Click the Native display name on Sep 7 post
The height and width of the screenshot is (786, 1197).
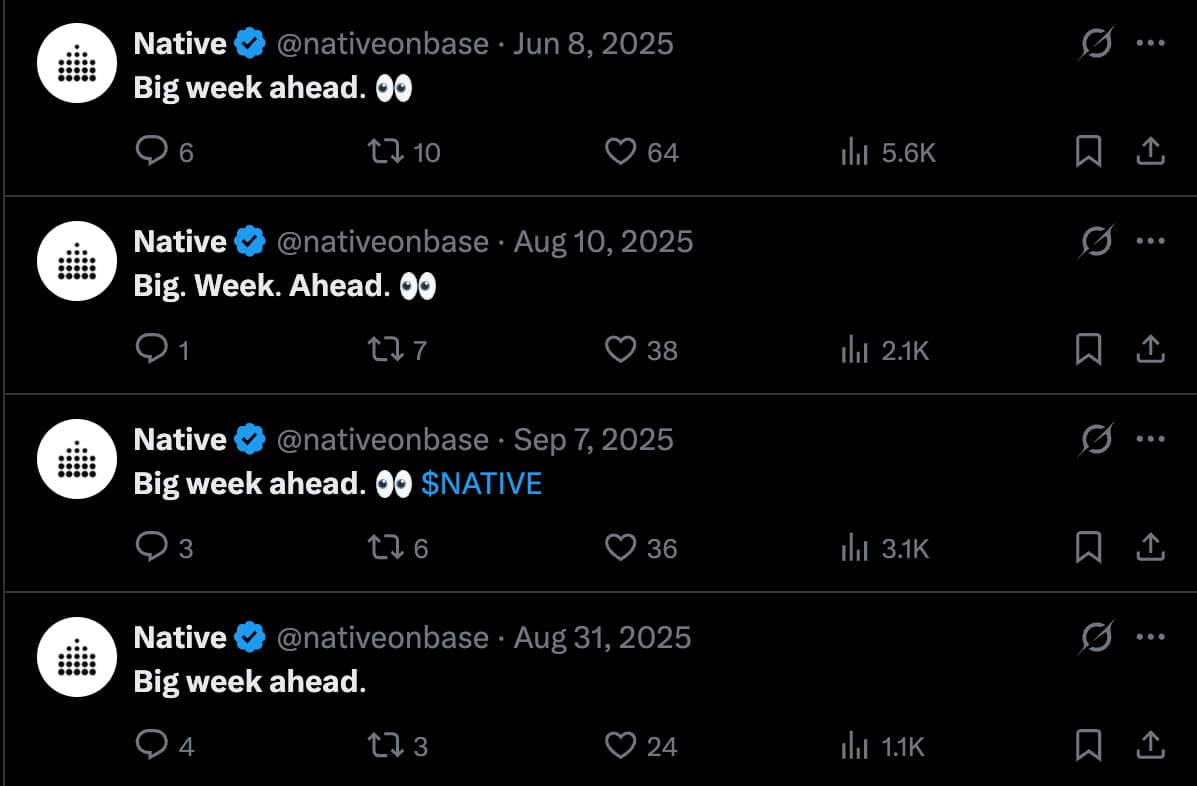click(x=180, y=440)
